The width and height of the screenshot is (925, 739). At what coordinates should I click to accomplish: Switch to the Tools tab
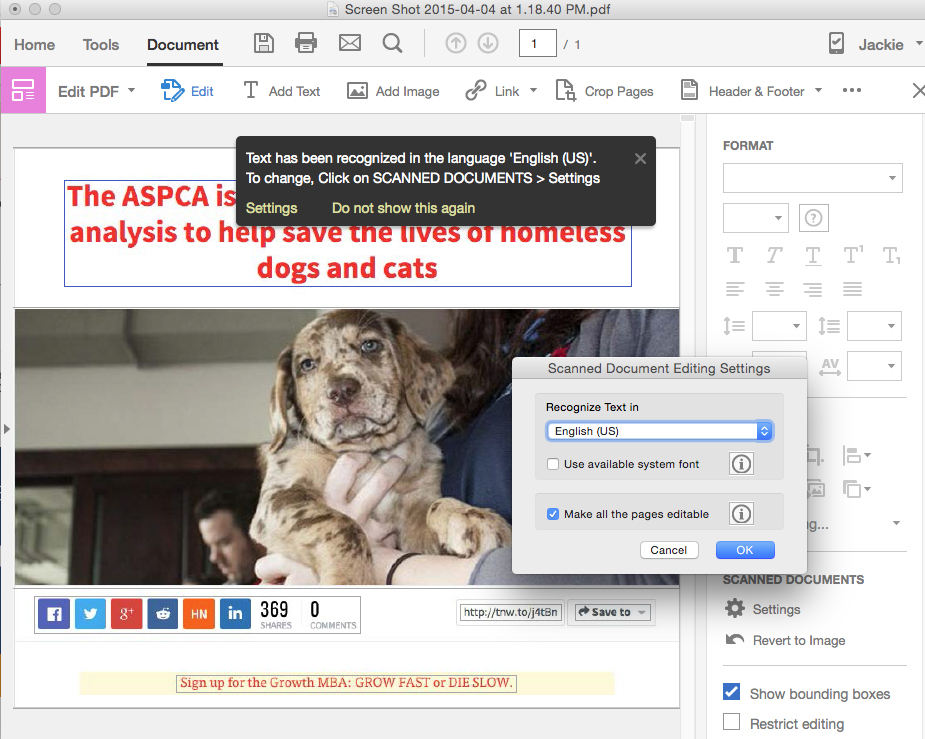101,44
